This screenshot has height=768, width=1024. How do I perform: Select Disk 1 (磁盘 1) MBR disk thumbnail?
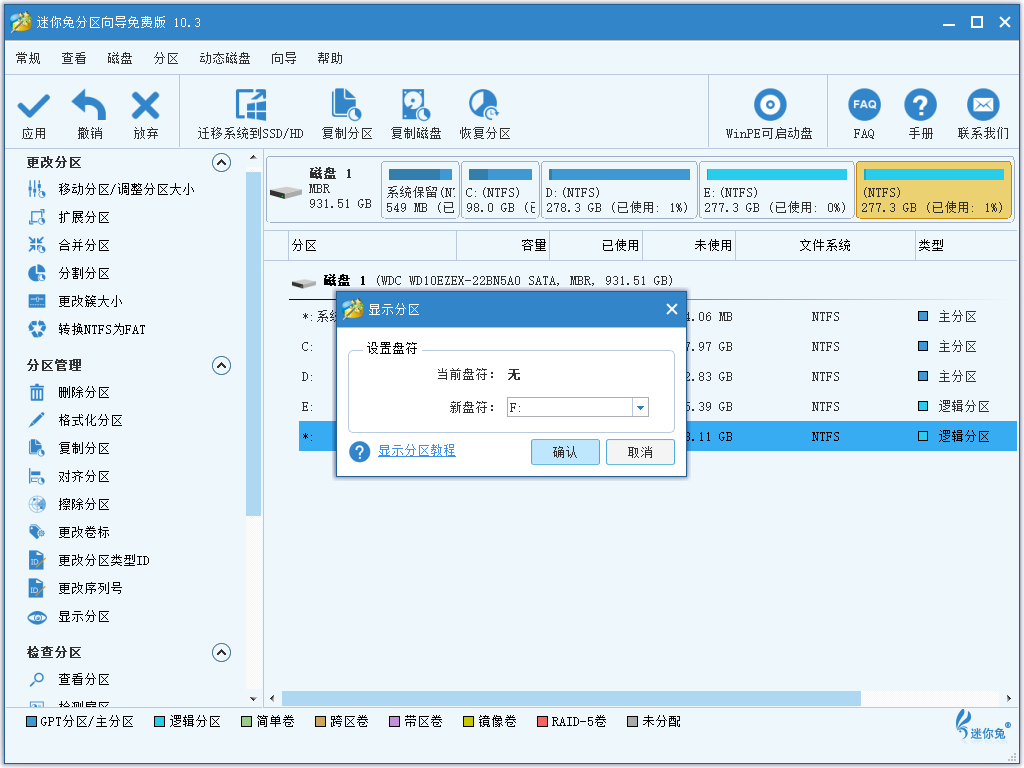(x=323, y=190)
